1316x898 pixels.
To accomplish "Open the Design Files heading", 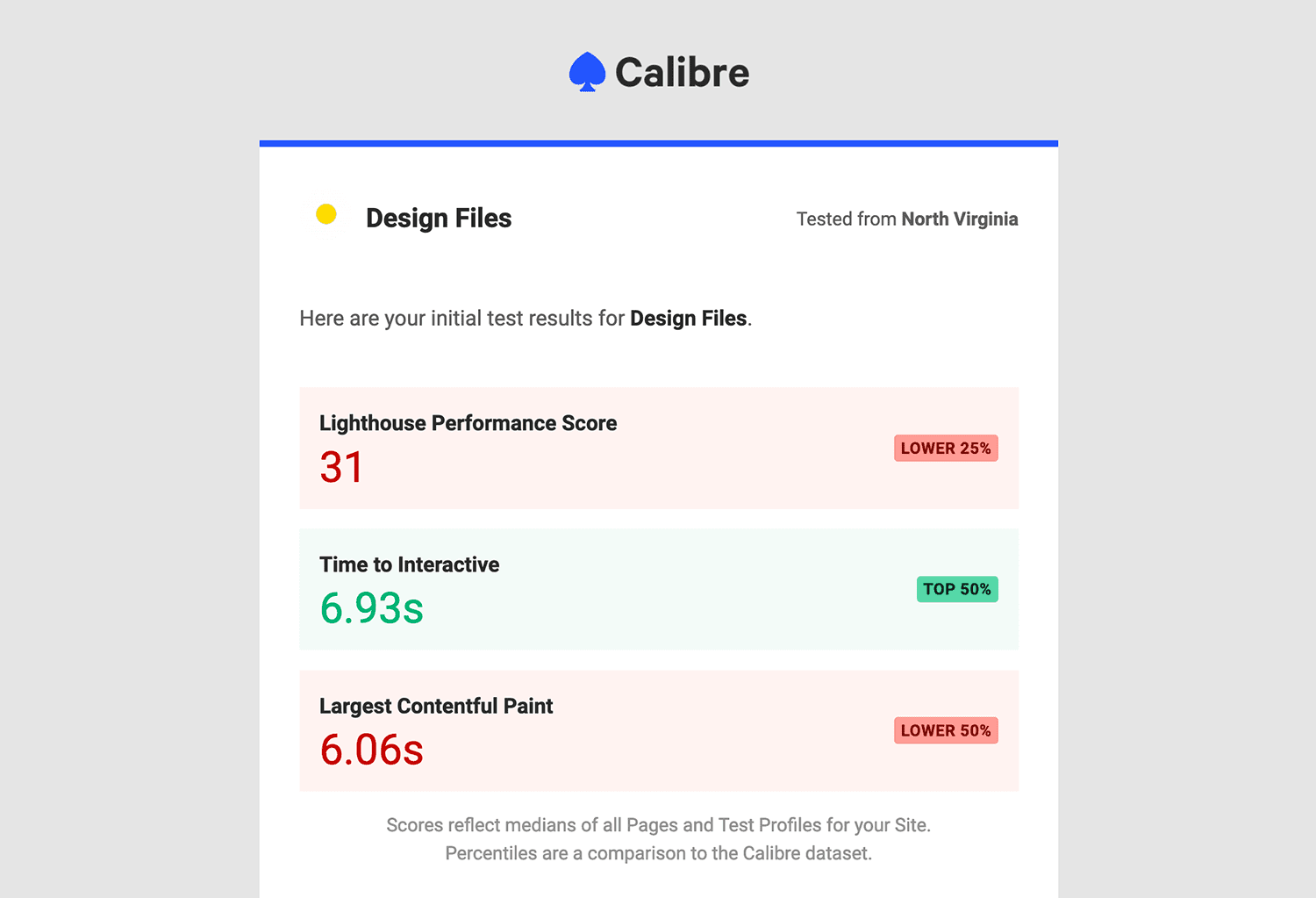I will (439, 219).
